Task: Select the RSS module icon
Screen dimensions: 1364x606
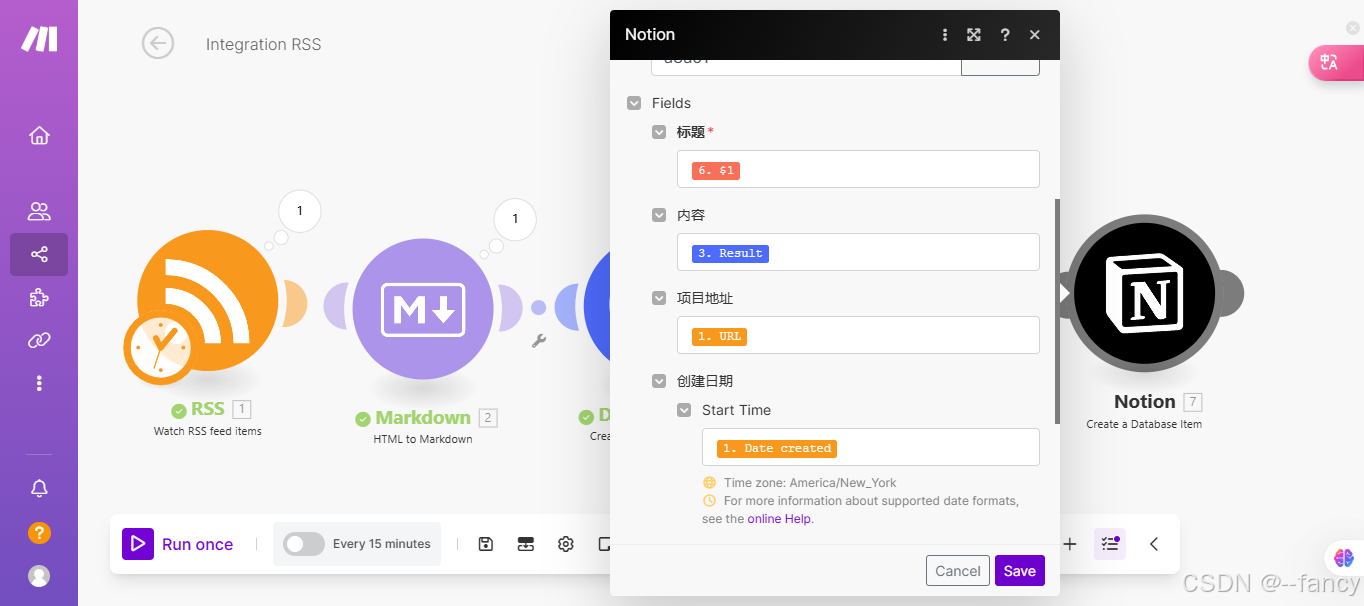Action: [x=207, y=300]
